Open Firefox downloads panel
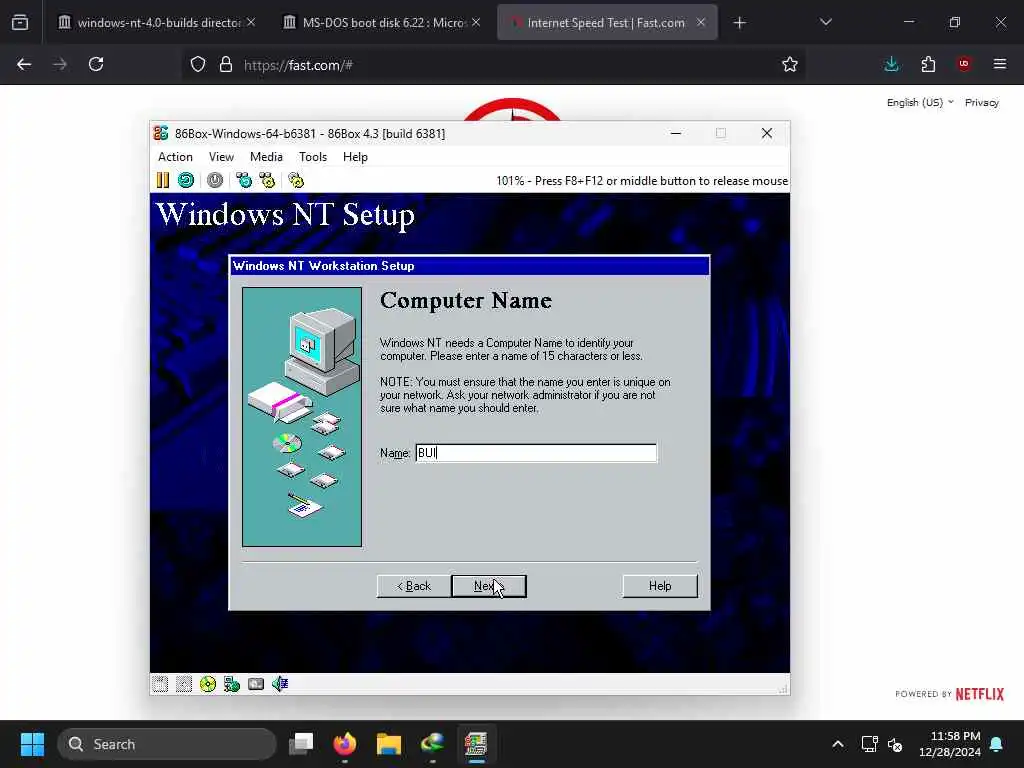Image resolution: width=1024 pixels, height=768 pixels. [x=891, y=64]
